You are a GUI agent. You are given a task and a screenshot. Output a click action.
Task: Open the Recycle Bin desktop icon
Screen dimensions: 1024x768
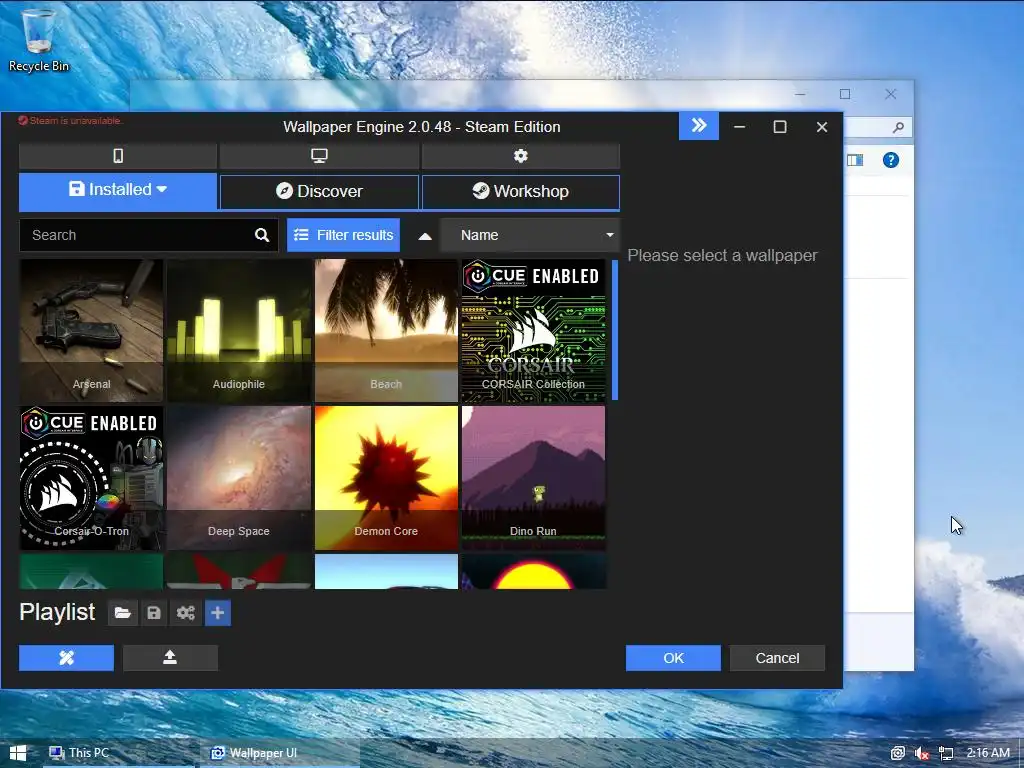click(x=39, y=40)
